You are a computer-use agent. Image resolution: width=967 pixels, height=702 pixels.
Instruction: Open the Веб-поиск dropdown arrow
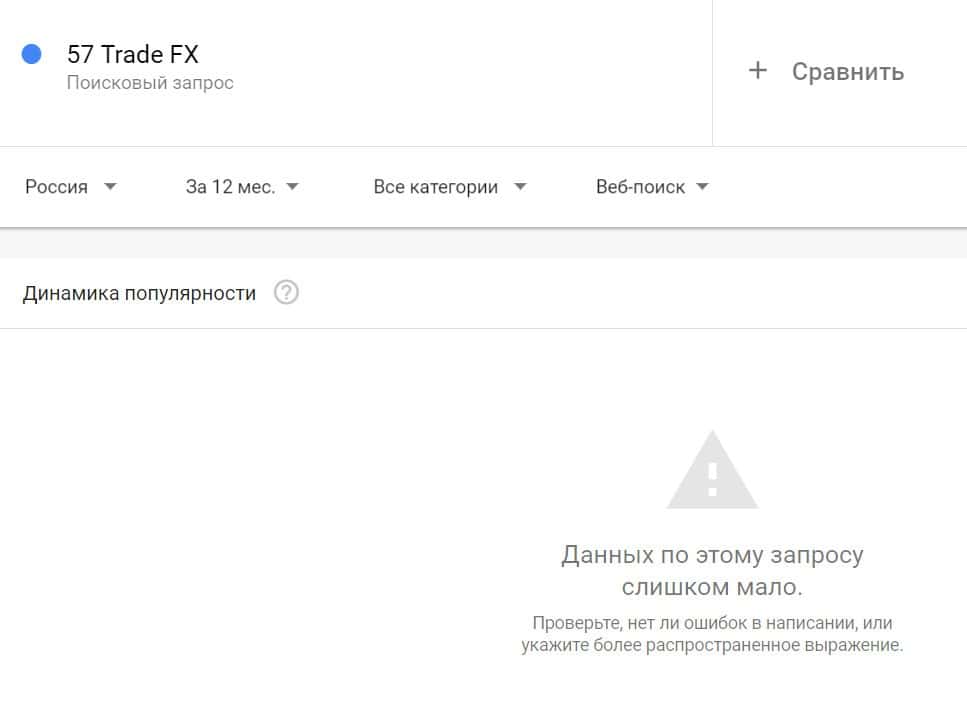click(702, 186)
